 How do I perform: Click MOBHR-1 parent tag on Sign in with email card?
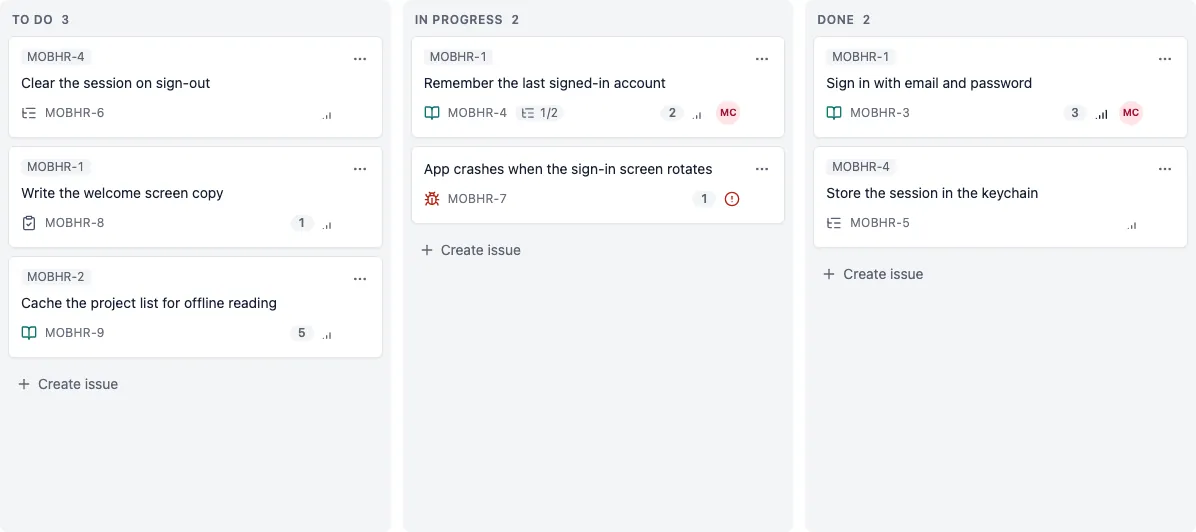pos(861,56)
